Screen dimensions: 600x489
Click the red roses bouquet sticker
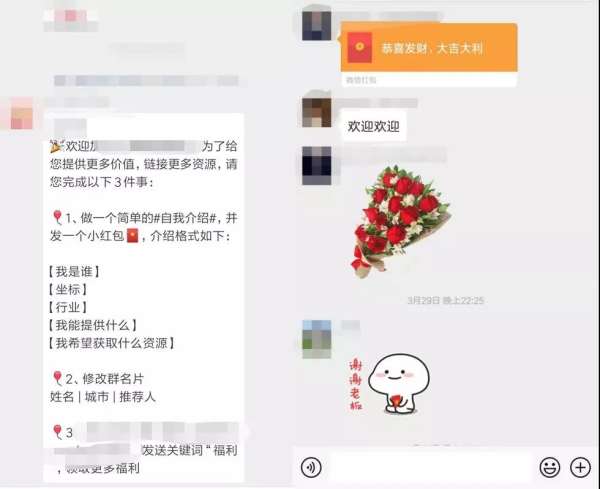[x=401, y=221]
